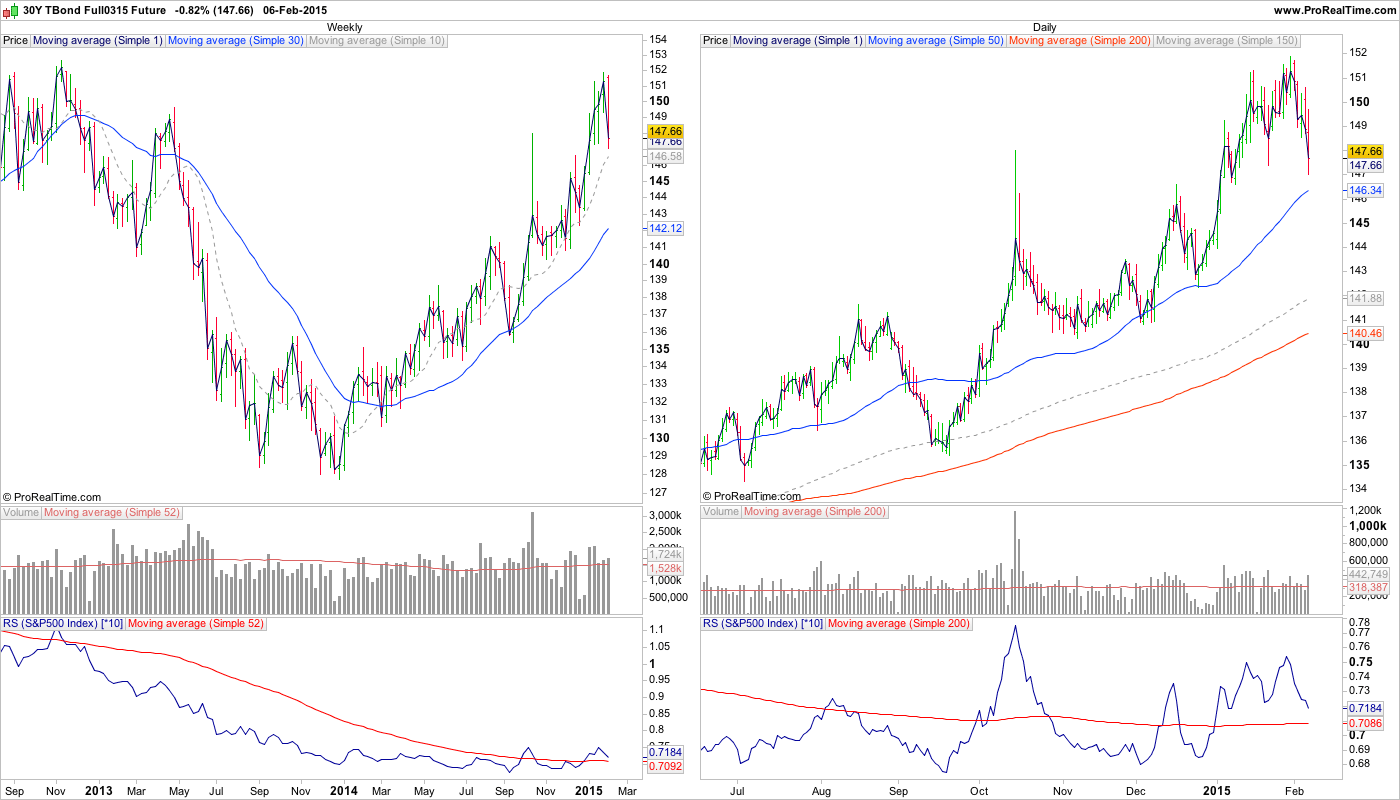Open Moving average (Simple 52) in Weekly volume panel
The width and height of the screenshot is (1400, 800).
pos(111,512)
